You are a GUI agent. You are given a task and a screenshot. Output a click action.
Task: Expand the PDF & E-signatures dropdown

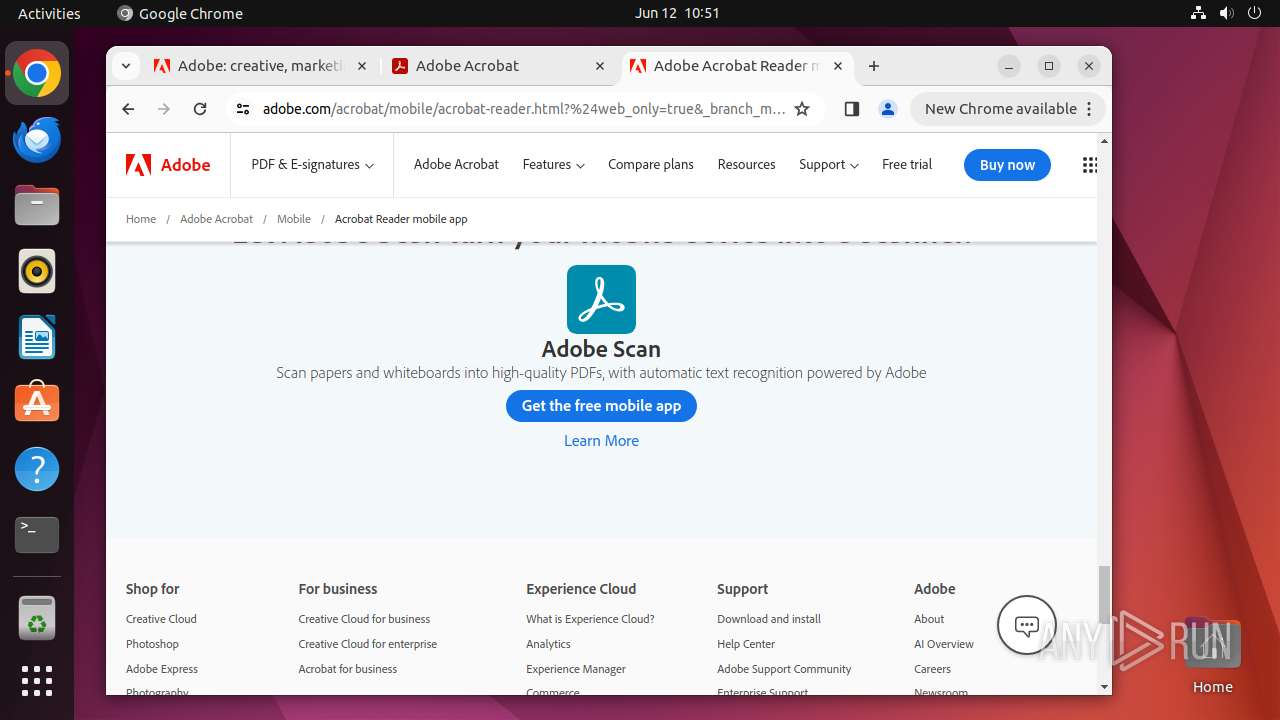[x=312, y=165]
